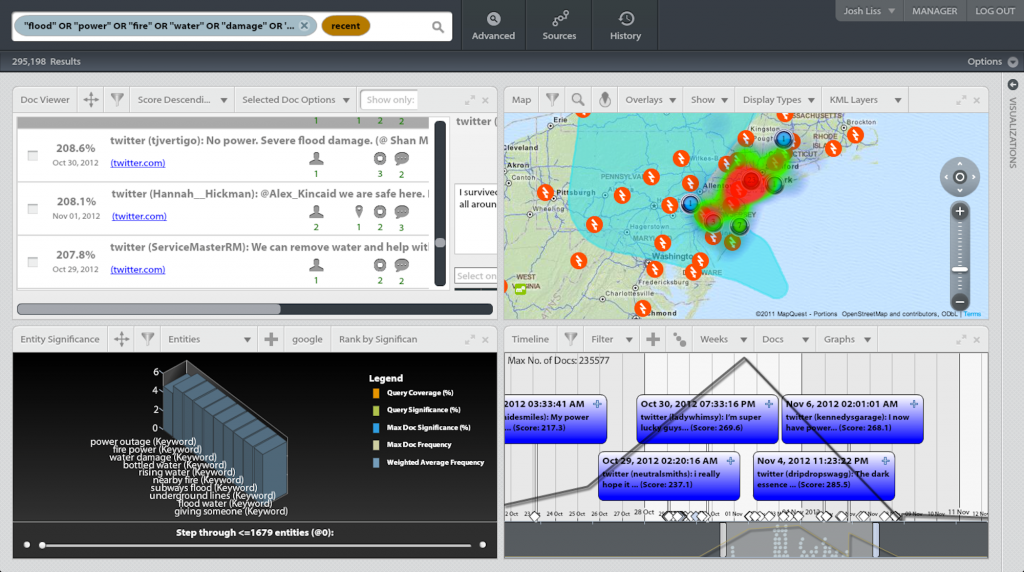Open the Overlays dropdown
The width and height of the screenshot is (1024, 572).
[x=650, y=100]
